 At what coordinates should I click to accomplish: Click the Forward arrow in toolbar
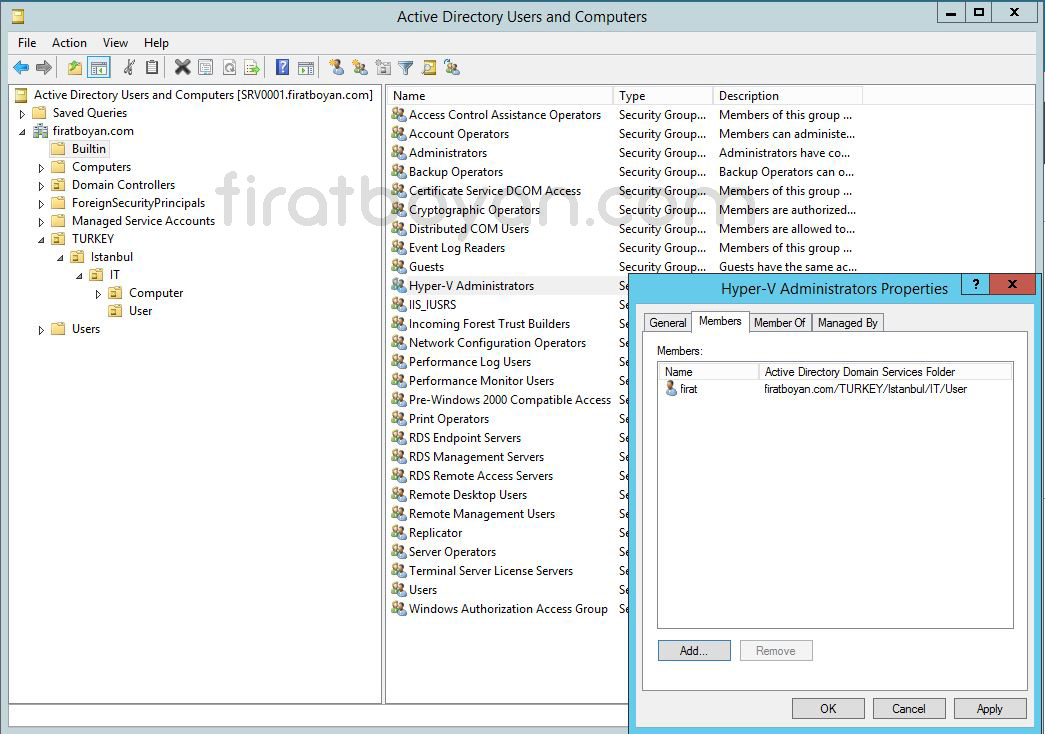44,67
